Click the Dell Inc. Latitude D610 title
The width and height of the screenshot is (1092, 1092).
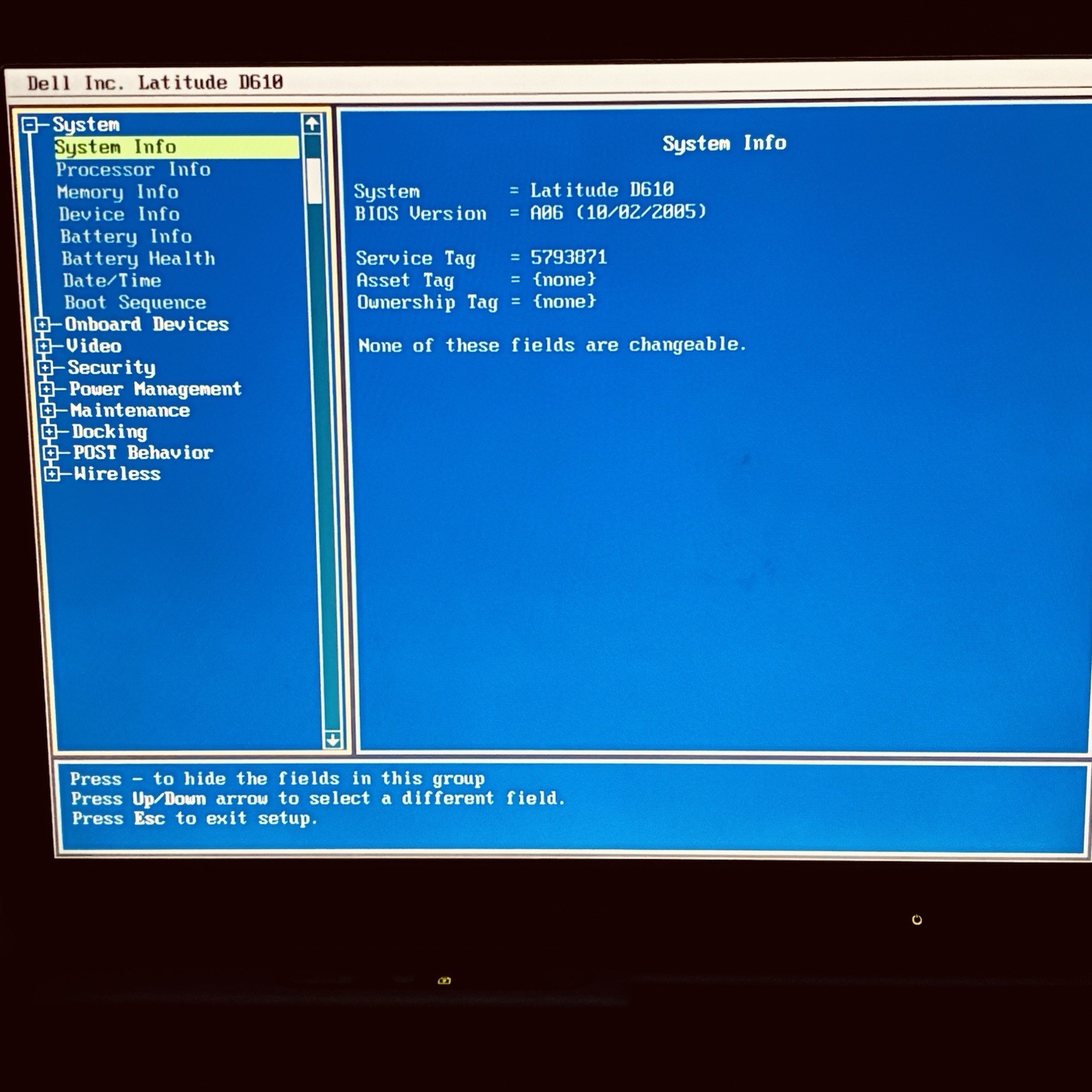pyautogui.click(x=155, y=83)
